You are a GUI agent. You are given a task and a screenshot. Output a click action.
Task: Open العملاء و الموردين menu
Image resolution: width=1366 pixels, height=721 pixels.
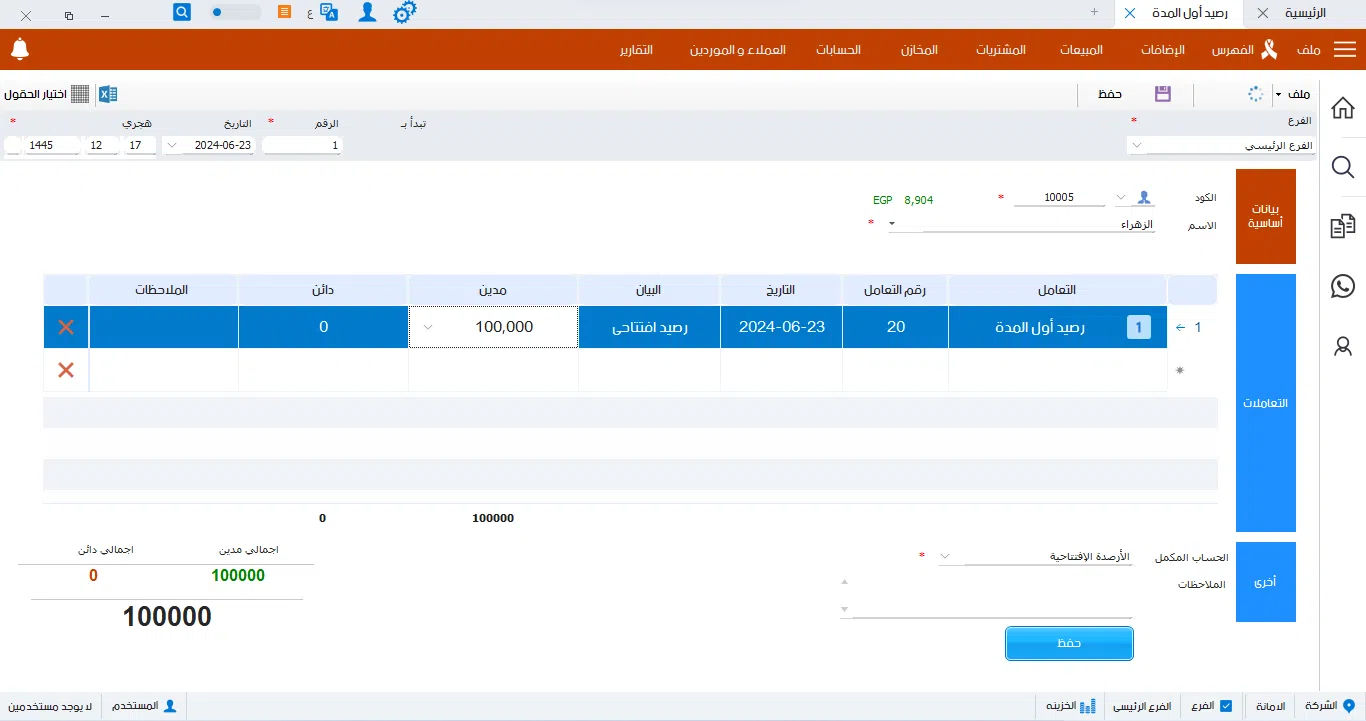point(738,50)
